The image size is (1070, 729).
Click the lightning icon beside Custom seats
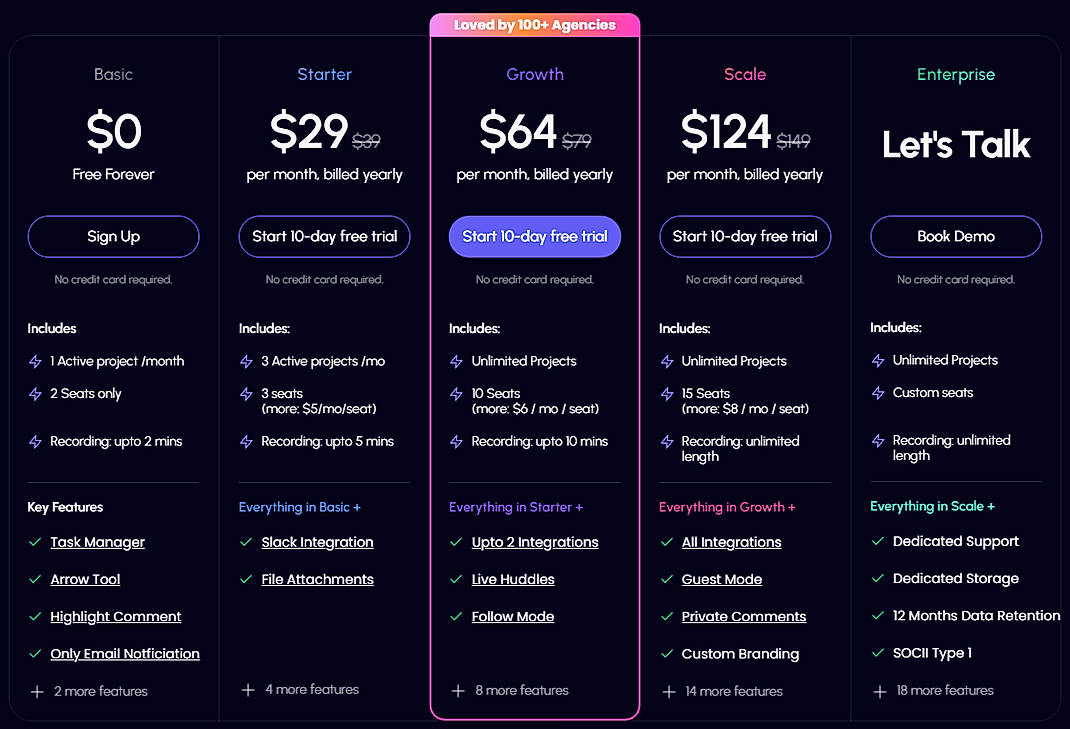pos(878,393)
